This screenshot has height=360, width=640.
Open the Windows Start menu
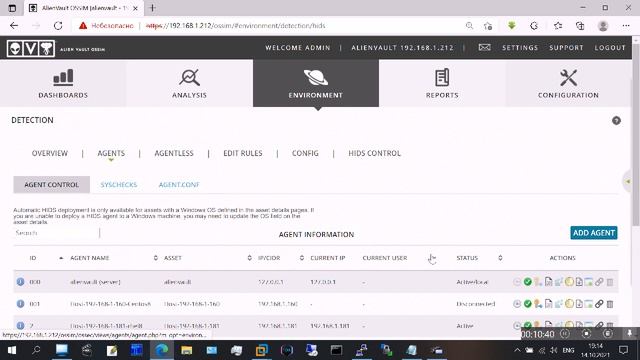(11, 350)
